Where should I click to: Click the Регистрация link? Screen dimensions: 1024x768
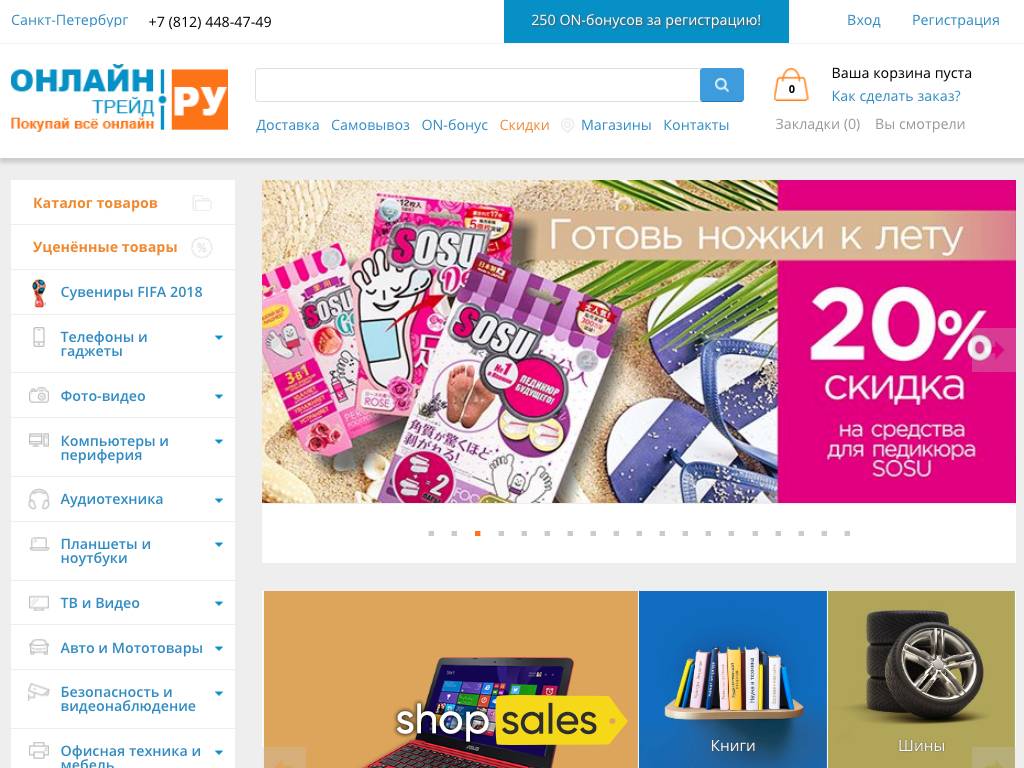pyautogui.click(x=955, y=20)
